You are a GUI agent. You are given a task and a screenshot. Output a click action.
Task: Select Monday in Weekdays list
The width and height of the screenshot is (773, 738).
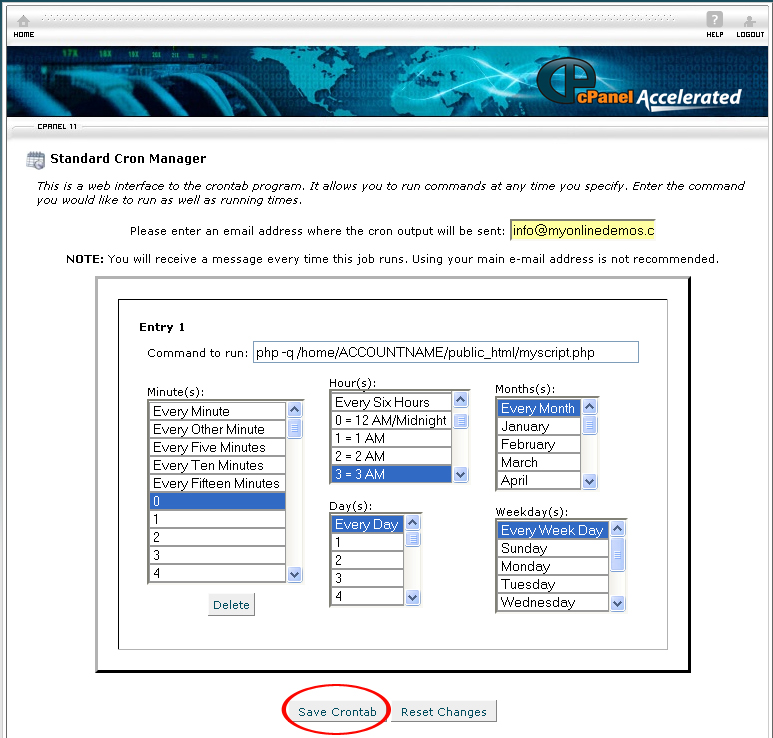553,566
